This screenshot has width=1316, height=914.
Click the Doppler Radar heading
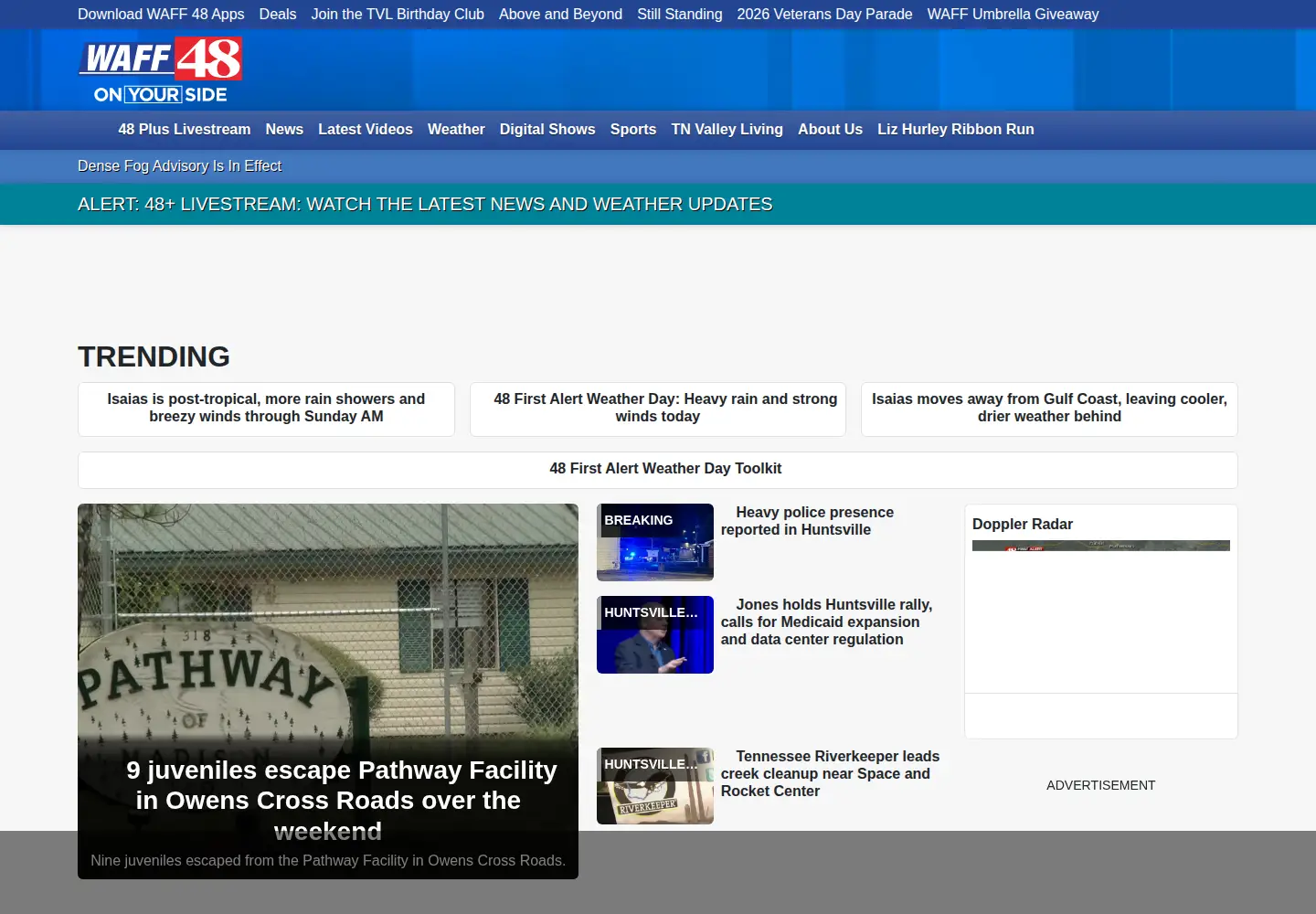point(1023,525)
